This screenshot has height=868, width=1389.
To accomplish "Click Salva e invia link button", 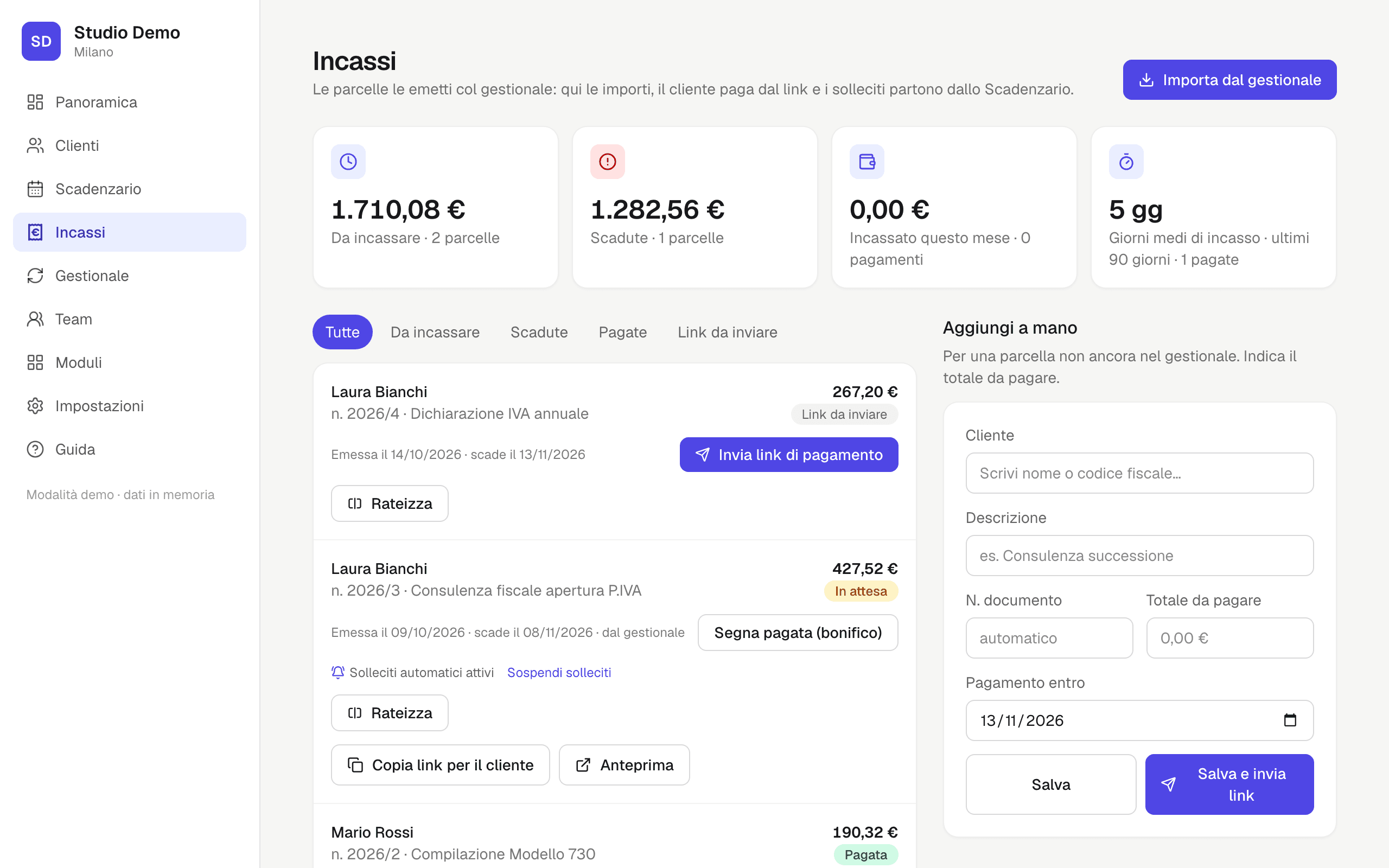I will pos(1229,784).
